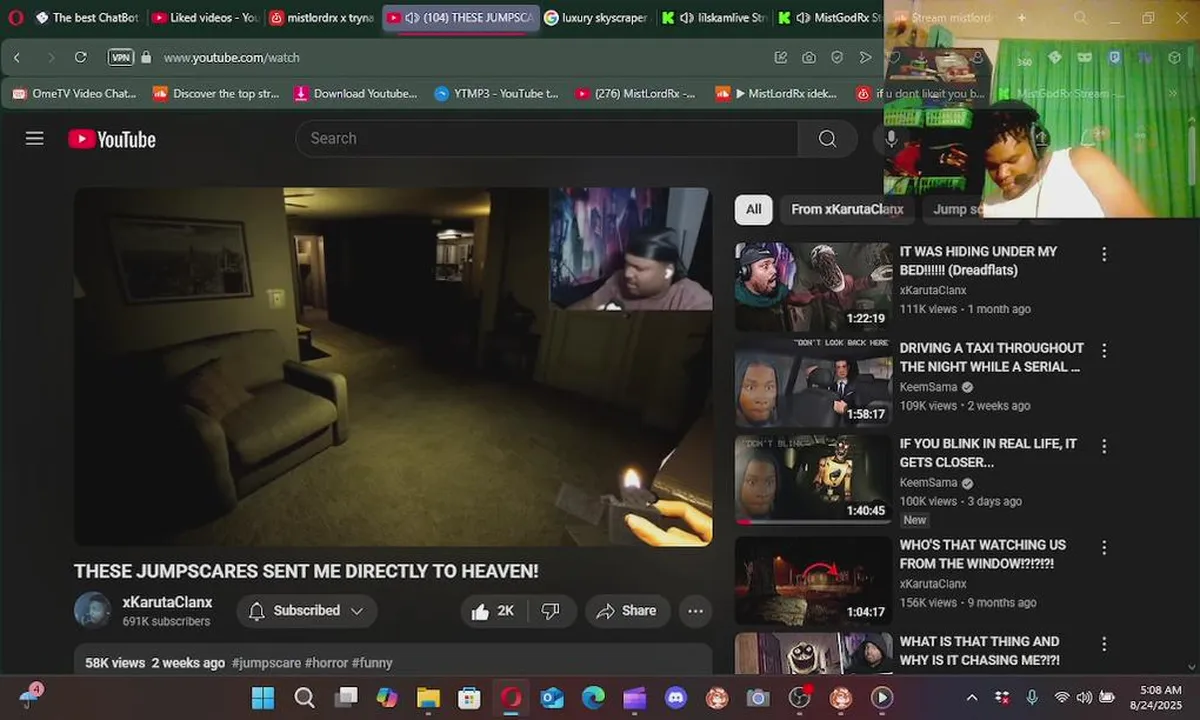
Task: Open Microsoft Edge from the taskbar
Action: [x=593, y=697]
